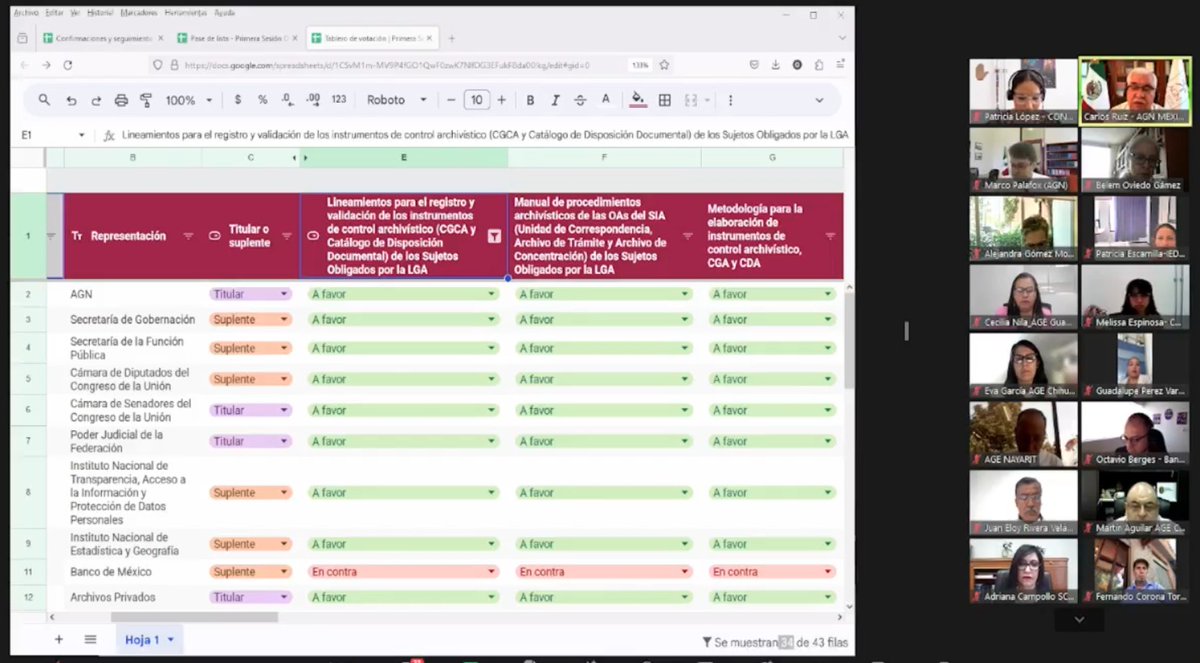
Task: Click the browser downloads icon
Action: 775,65
